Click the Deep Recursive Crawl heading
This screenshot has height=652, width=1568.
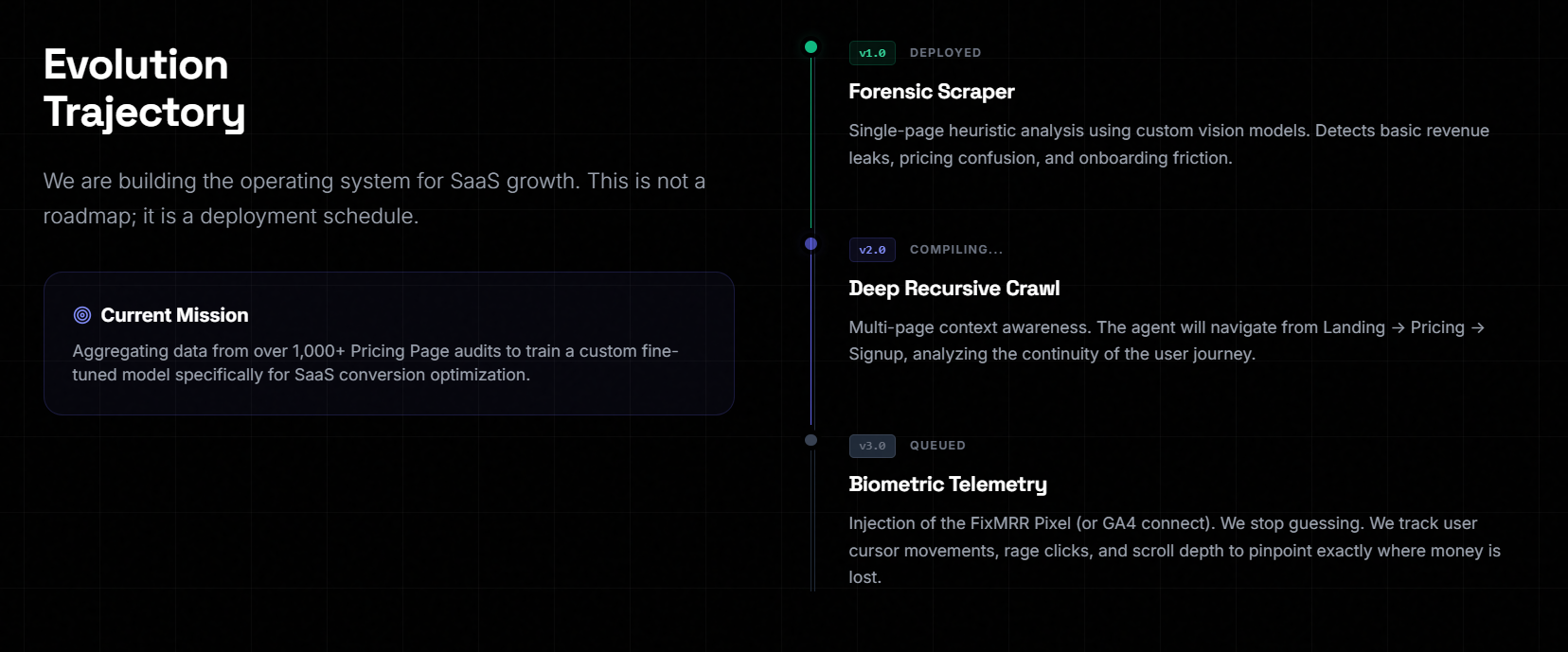(x=954, y=289)
